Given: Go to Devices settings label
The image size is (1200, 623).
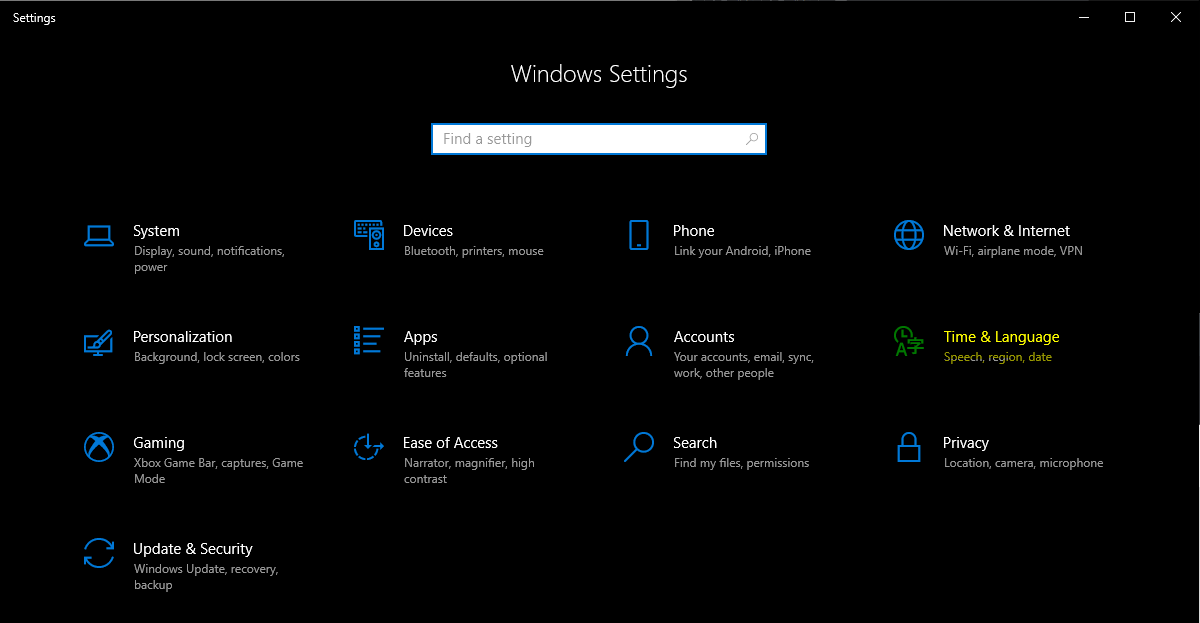Looking at the screenshot, I should 428,231.
